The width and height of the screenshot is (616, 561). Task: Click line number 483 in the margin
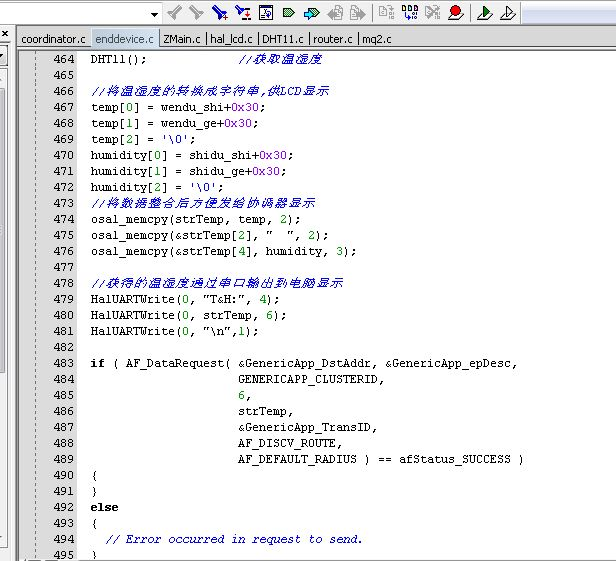pyautogui.click(x=63, y=363)
